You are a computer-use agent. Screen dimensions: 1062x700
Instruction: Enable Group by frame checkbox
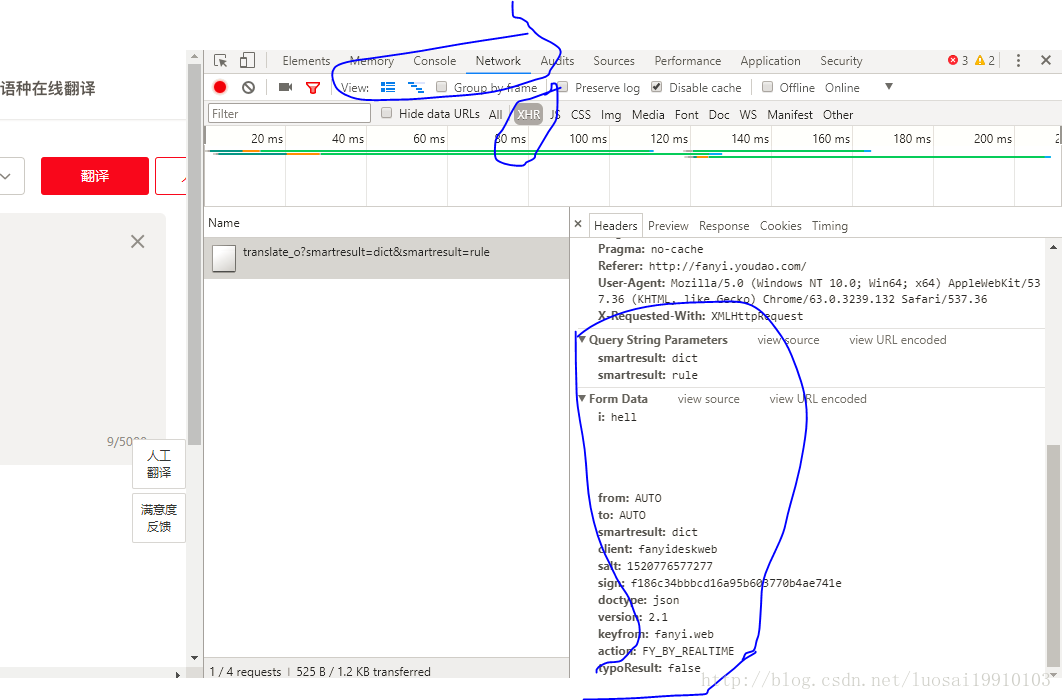[442, 87]
